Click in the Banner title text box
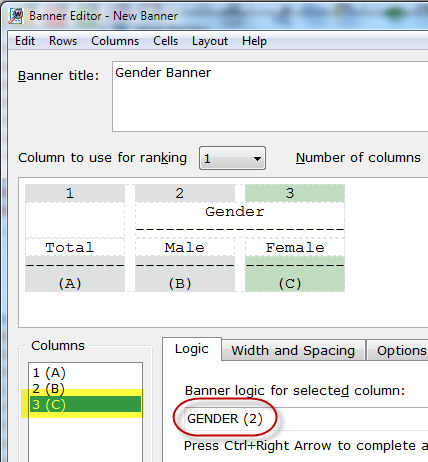The image size is (428, 462). click(270, 96)
